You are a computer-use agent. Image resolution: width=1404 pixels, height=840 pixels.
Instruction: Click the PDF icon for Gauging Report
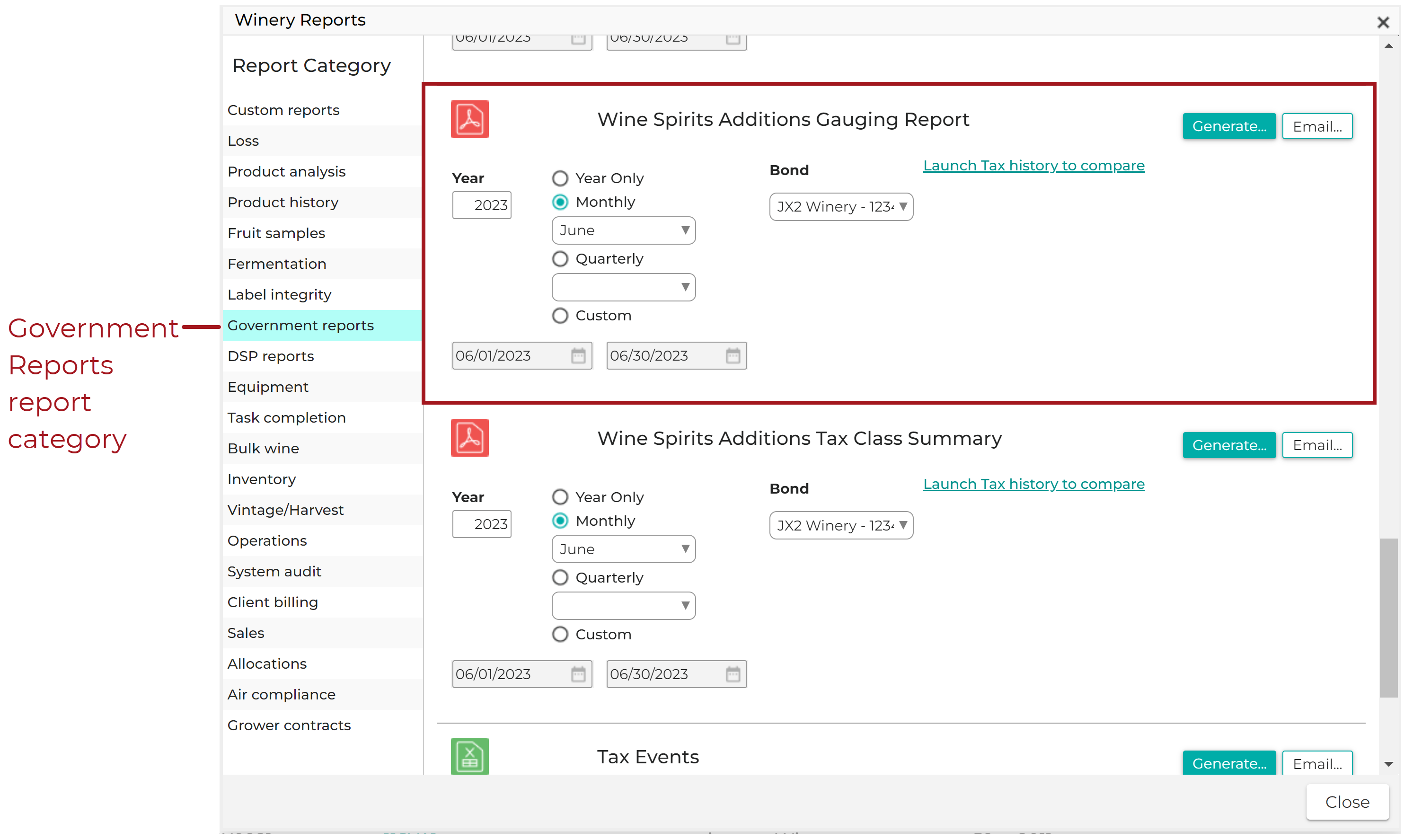tap(469, 119)
